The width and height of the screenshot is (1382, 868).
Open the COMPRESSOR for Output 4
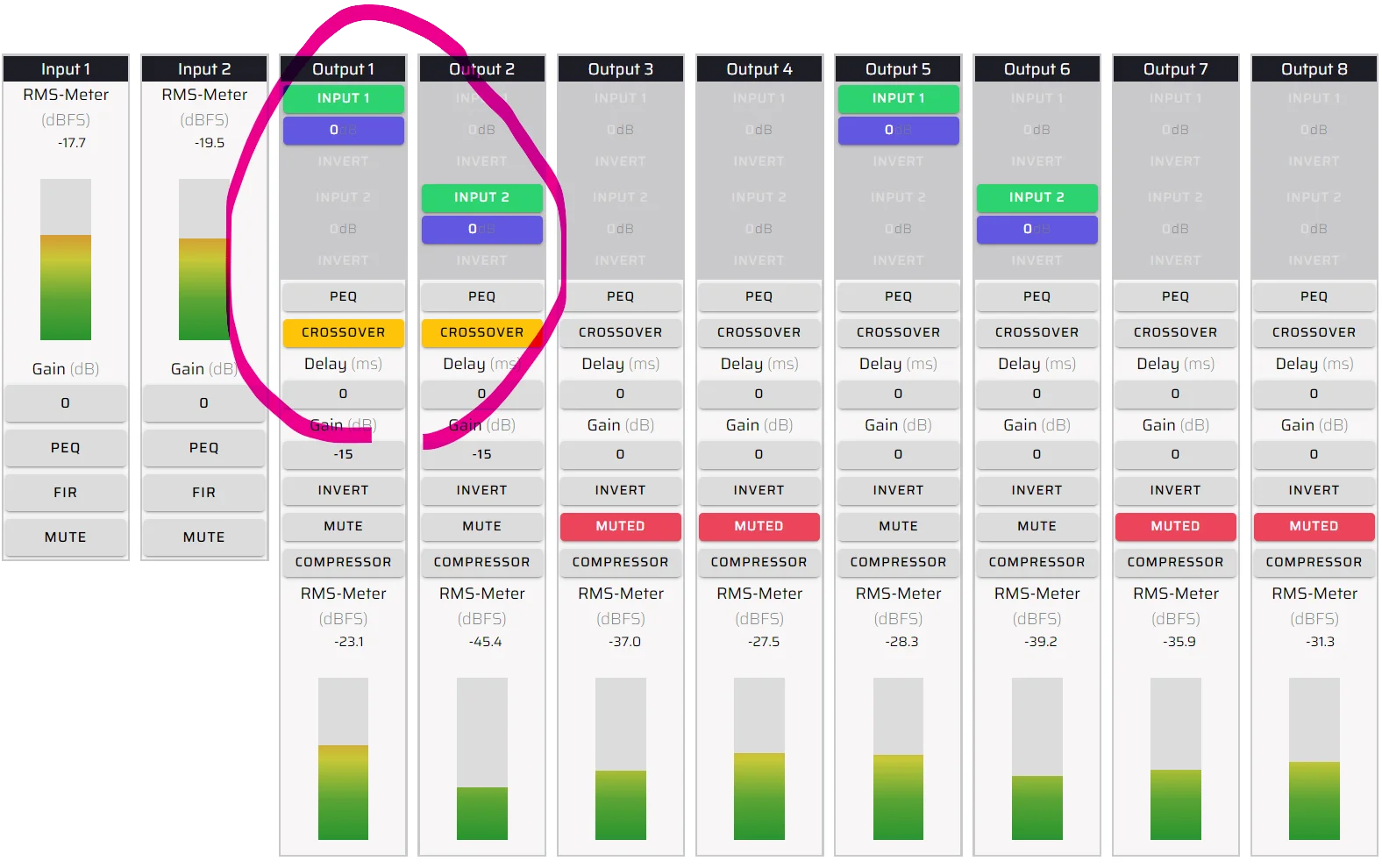pos(759,562)
